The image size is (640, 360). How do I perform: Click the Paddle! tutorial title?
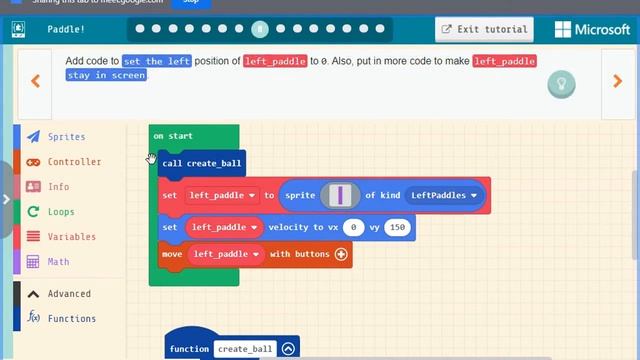[x=66, y=29]
